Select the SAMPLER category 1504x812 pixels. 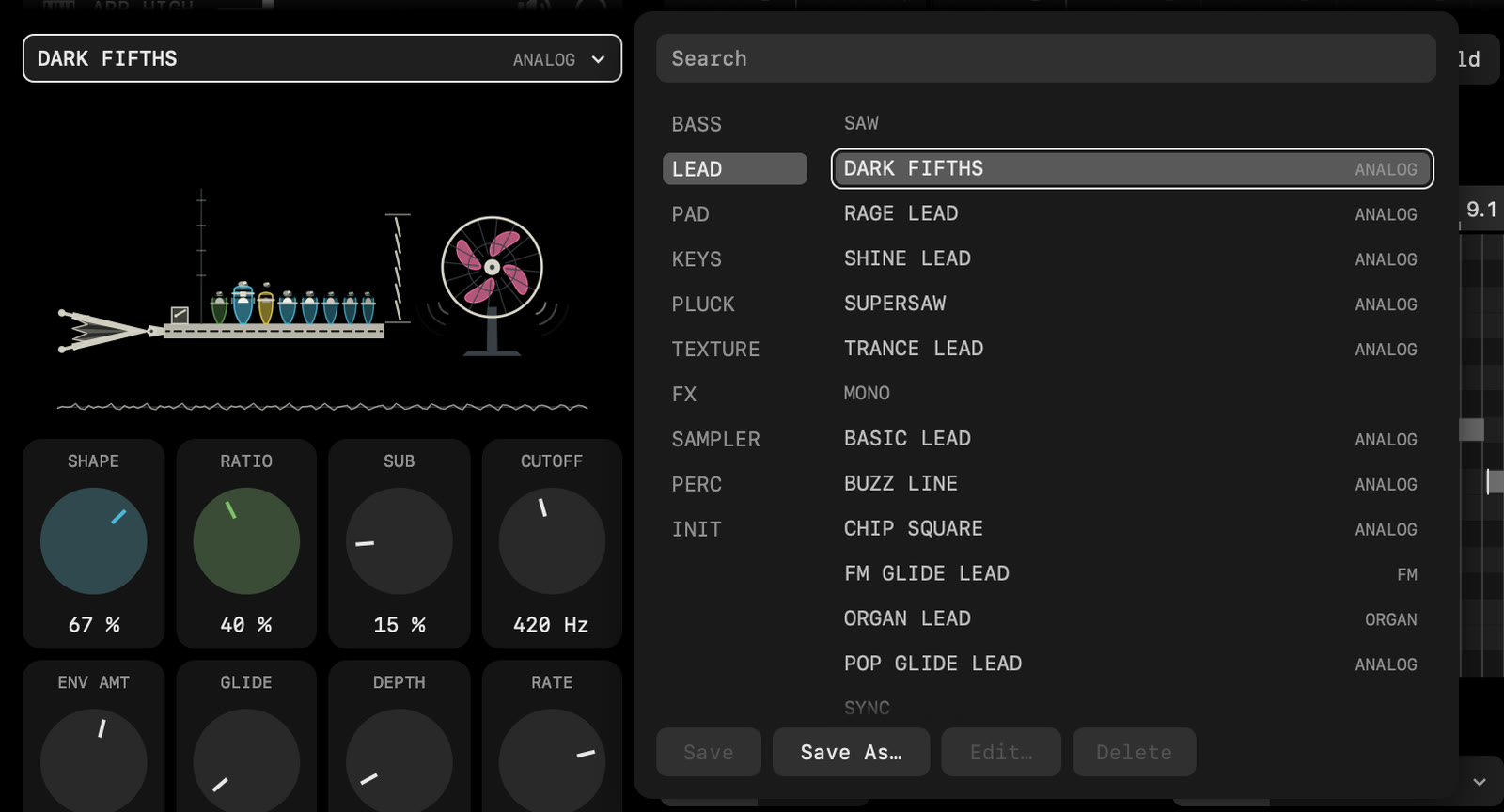[x=734, y=440]
